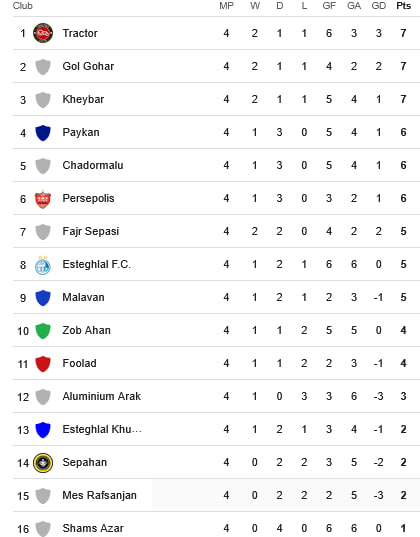
Task: Click the Club column header
Action: point(23,6)
